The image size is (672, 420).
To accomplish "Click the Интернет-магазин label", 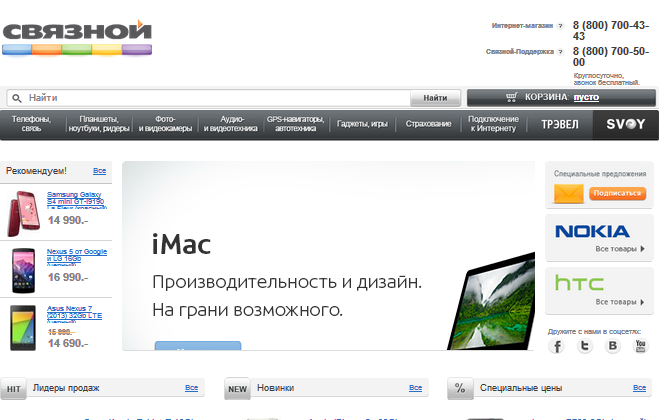I will pos(522,26).
